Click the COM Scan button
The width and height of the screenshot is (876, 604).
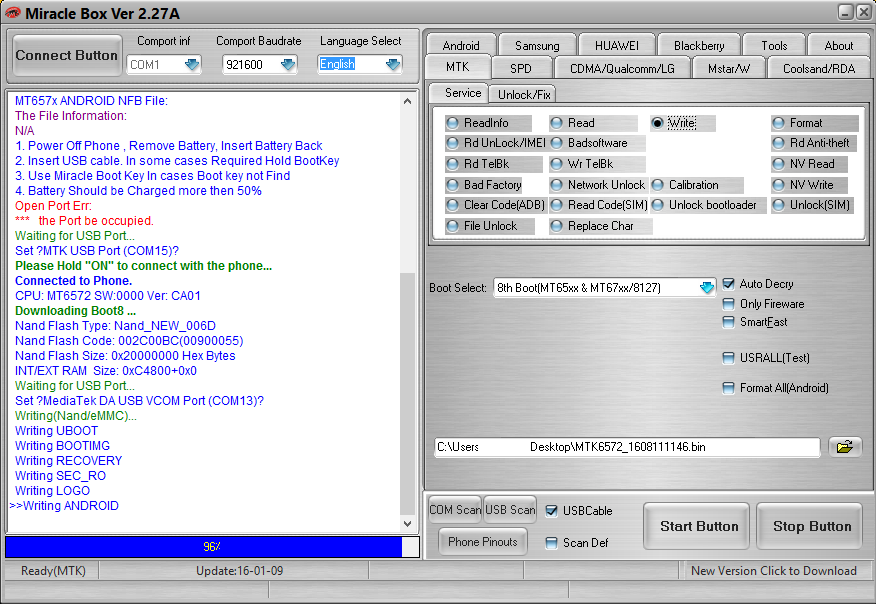tap(455, 510)
